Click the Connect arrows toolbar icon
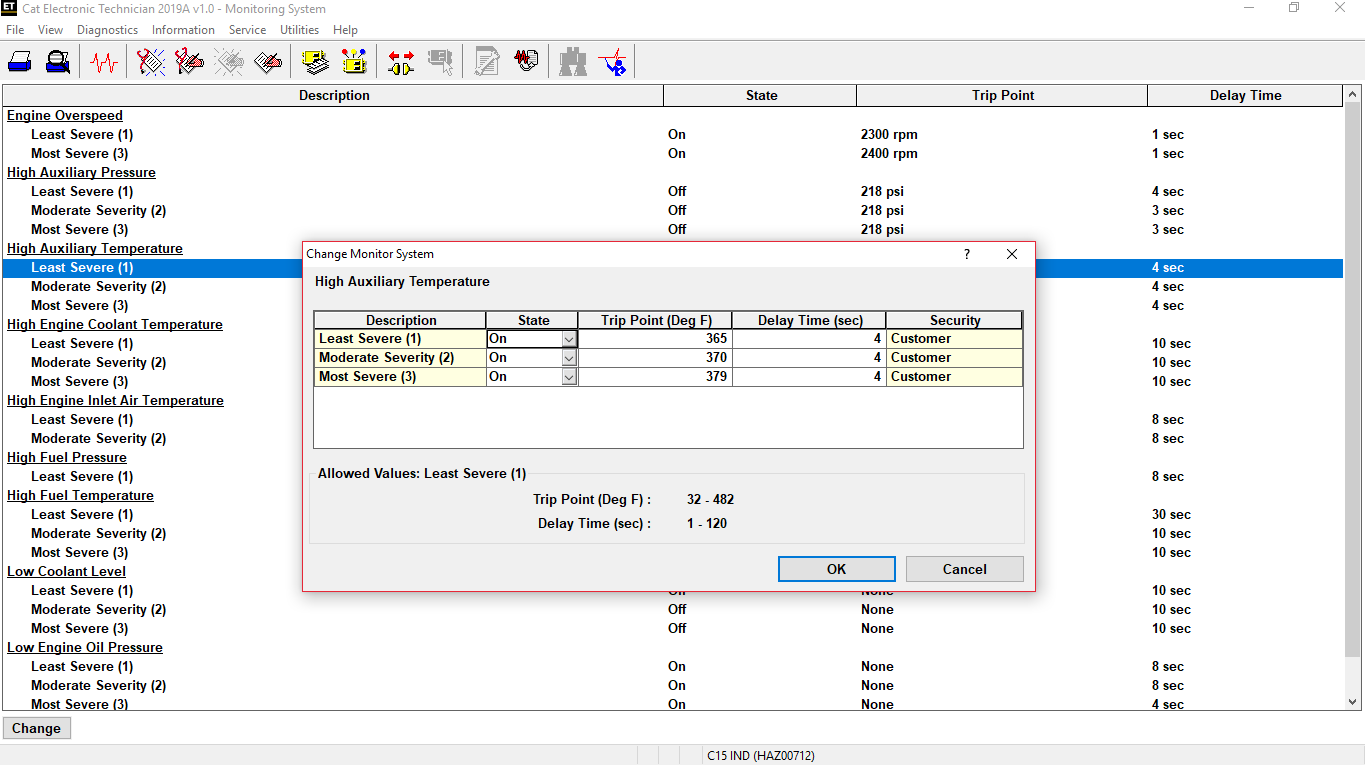Screen dimensions: 1365x767 pos(400,61)
